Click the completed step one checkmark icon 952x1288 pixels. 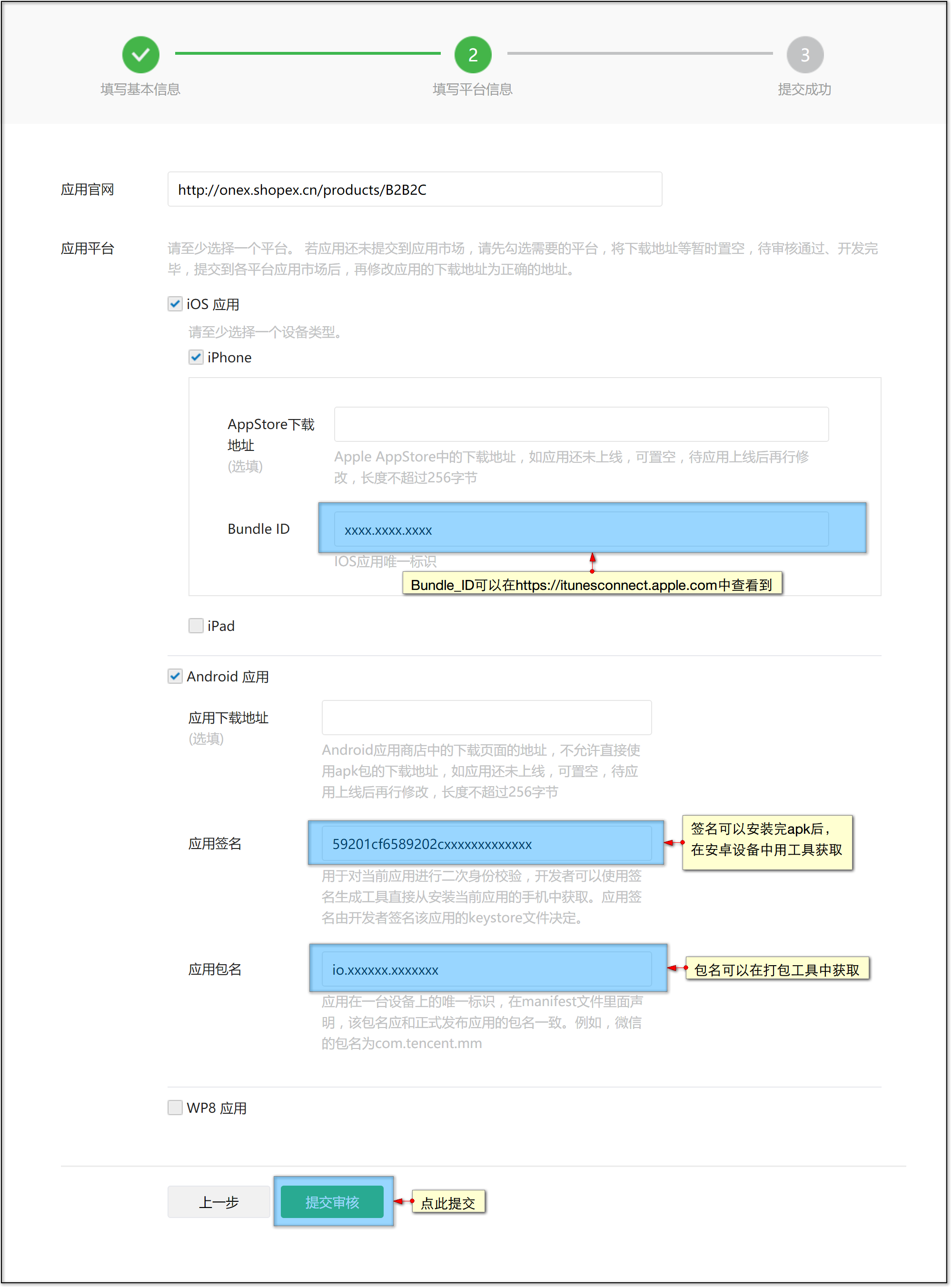click(x=140, y=55)
